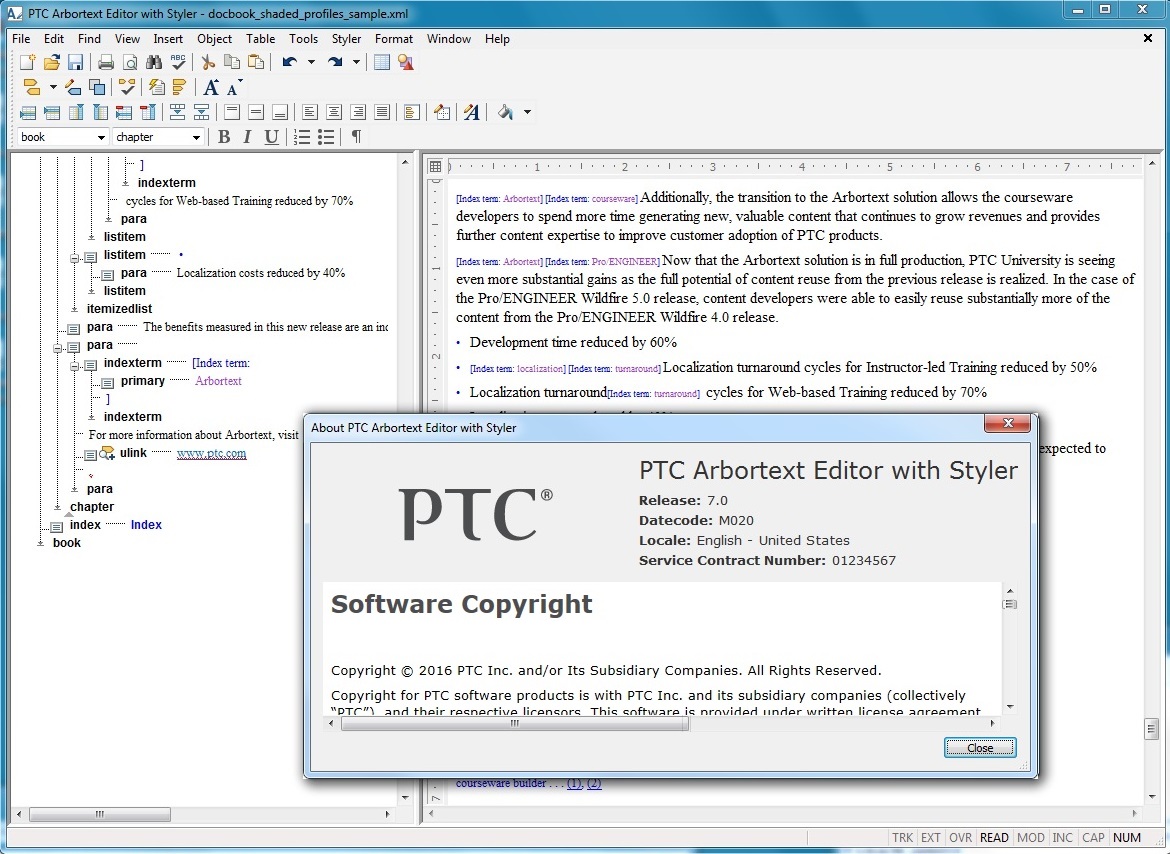Open the www.ptc.com ulink in tree
The image size is (1170, 854).
pos(211,453)
